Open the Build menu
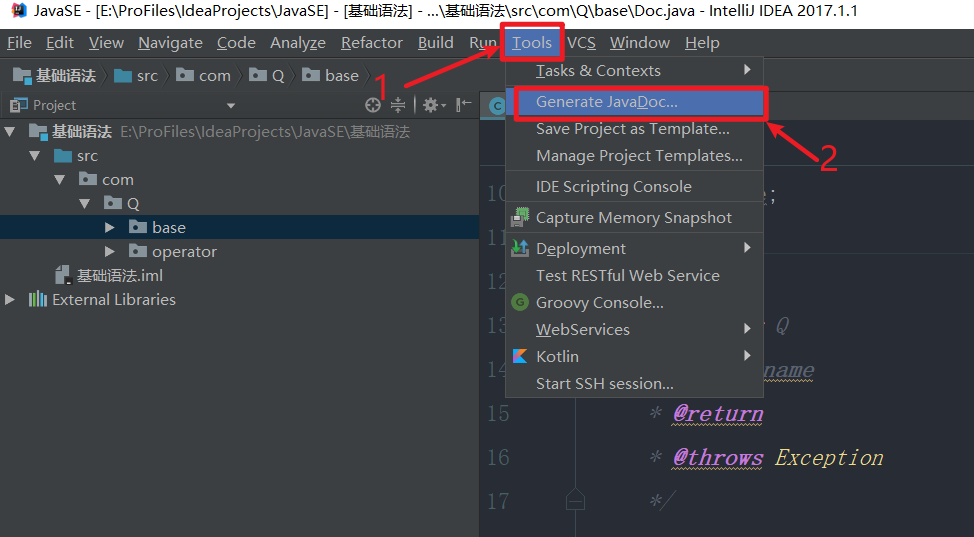The image size is (974, 537). click(x=435, y=43)
